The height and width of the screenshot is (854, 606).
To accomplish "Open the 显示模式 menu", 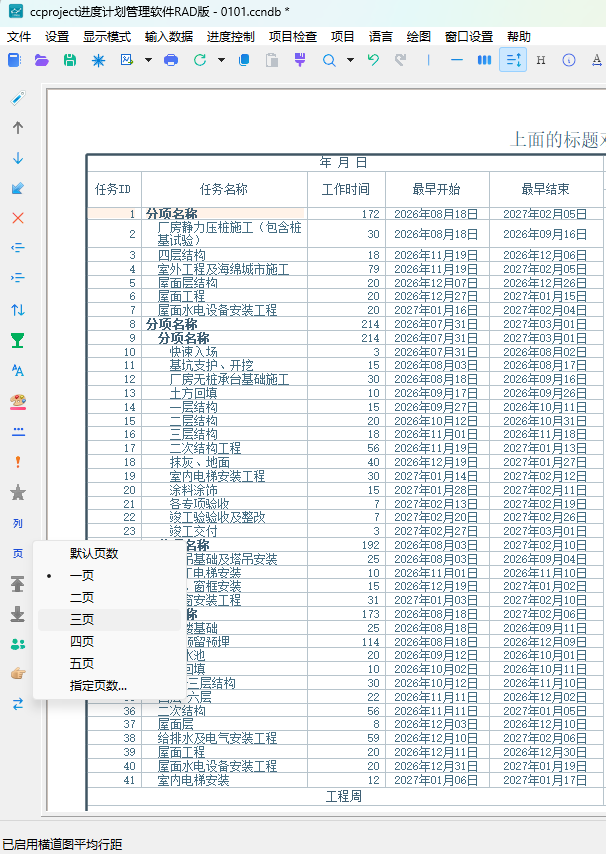I will point(107,36).
